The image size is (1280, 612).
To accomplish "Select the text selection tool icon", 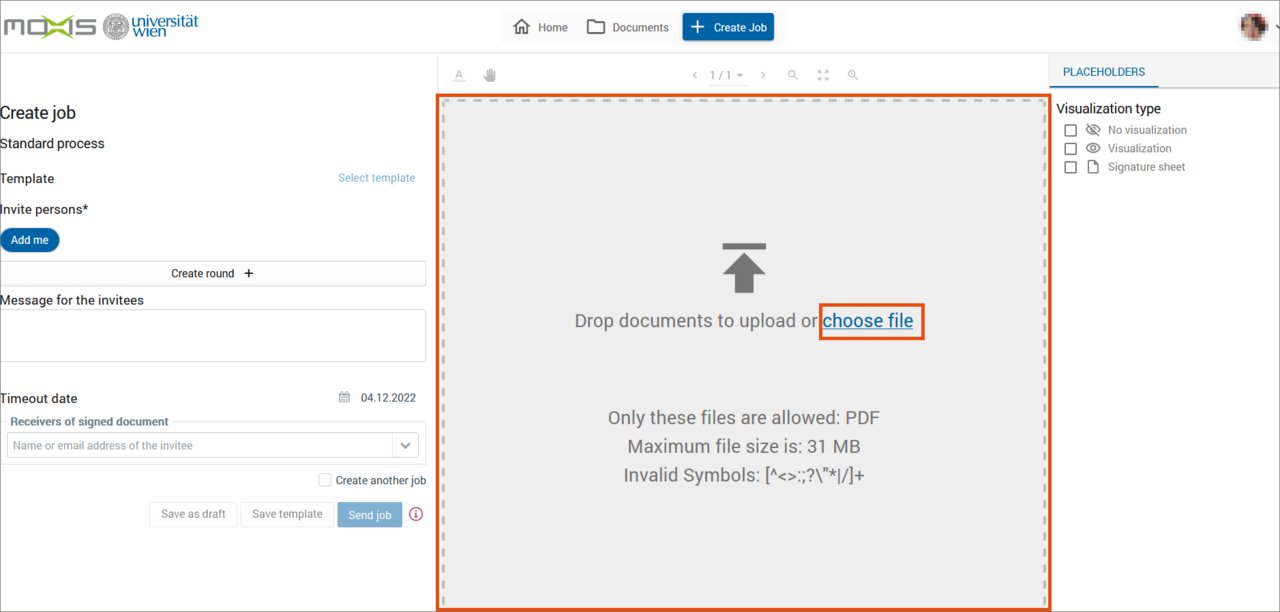I will [459, 75].
